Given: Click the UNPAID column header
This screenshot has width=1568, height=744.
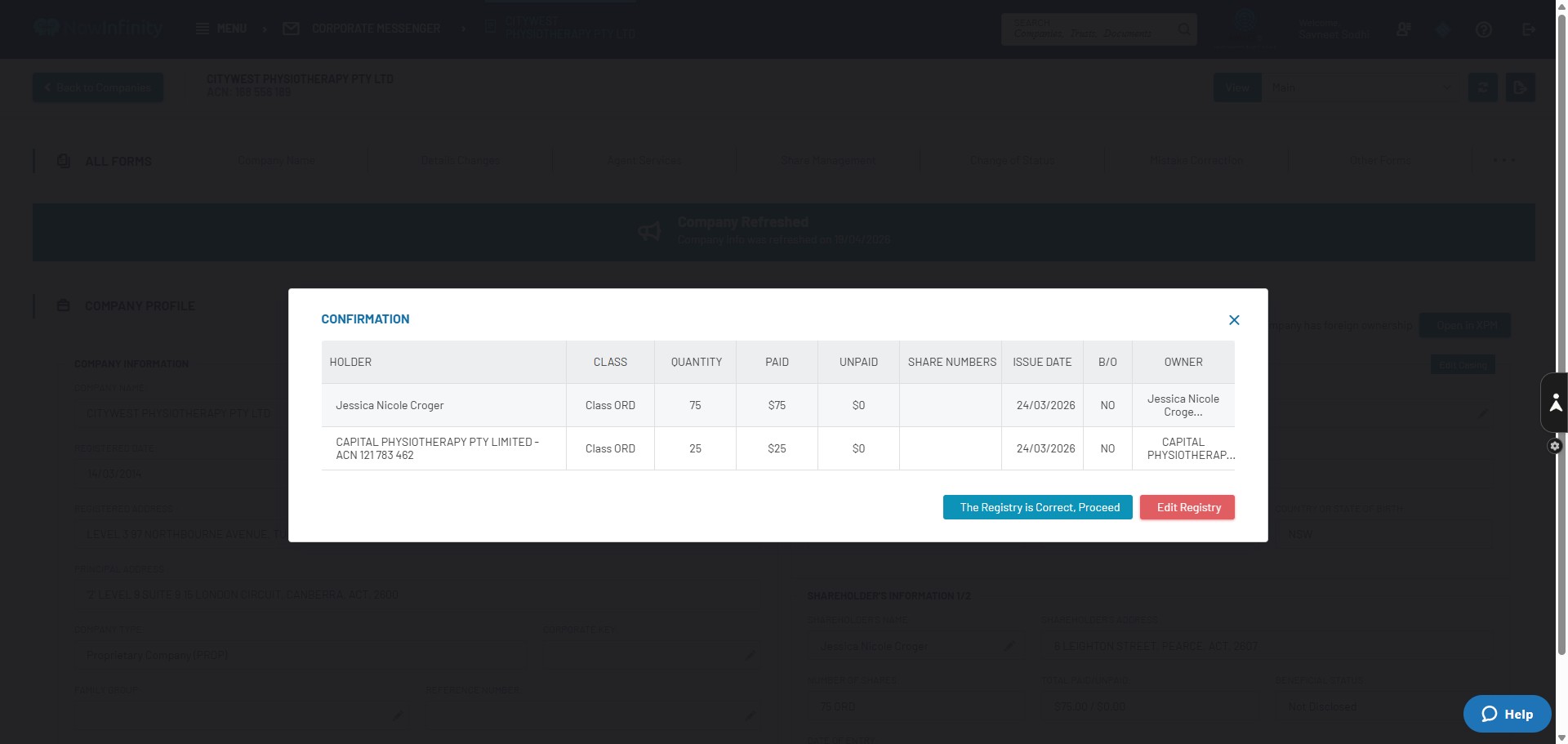Looking at the screenshot, I should coord(858,362).
